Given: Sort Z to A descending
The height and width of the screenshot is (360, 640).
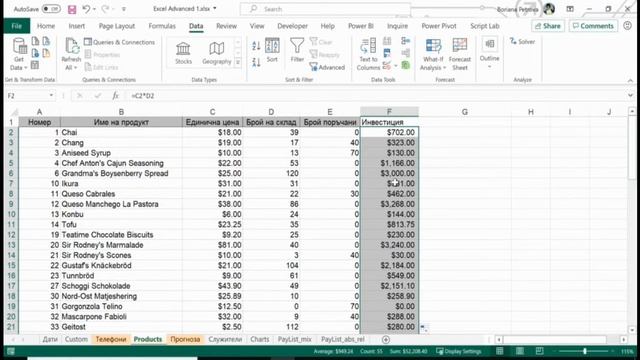Looking at the screenshot, I should point(256,62).
